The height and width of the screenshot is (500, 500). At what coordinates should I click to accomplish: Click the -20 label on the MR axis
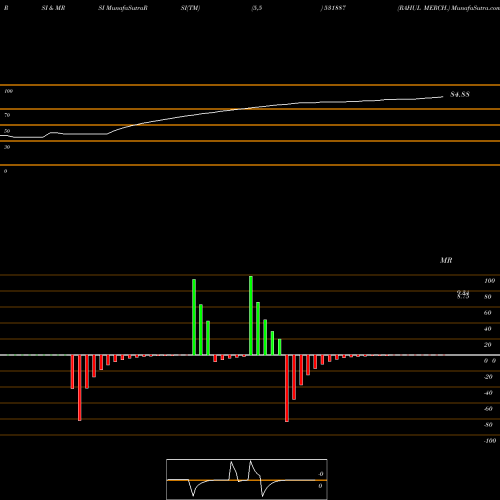488,377
